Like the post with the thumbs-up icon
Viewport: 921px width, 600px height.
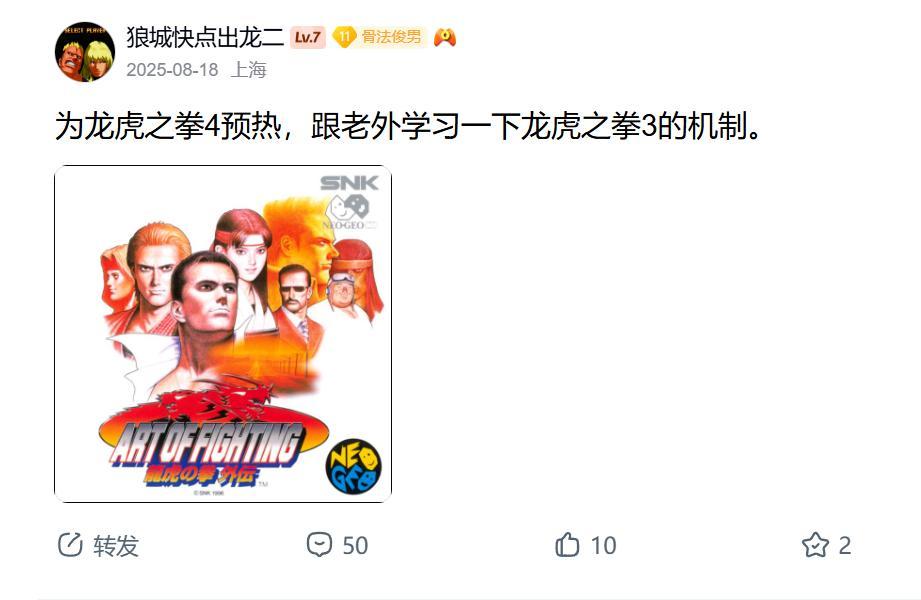click(567, 545)
